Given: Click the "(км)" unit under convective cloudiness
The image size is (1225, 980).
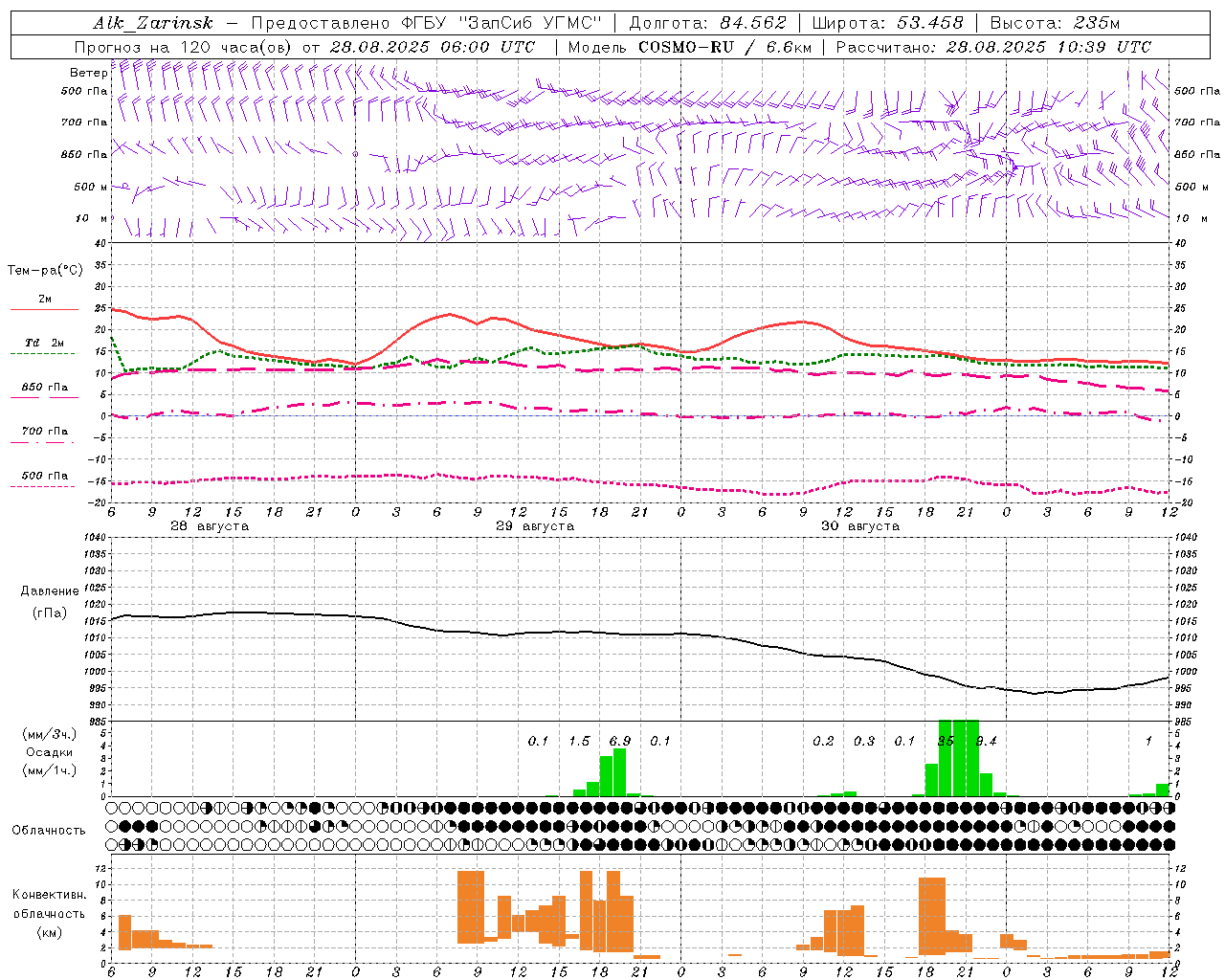Looking at the screenshot, I should click(50, 932).
